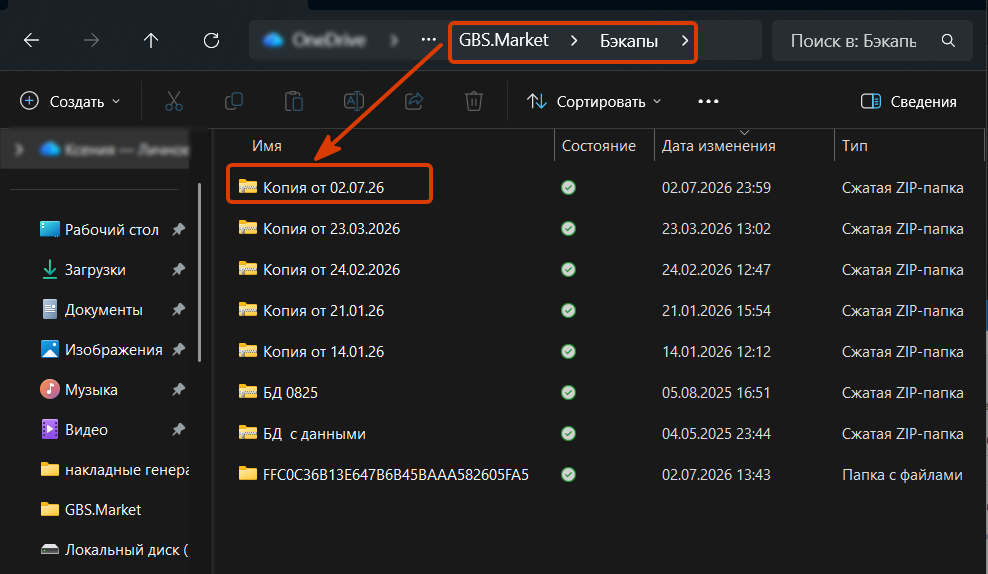The image size is (988, 574).
Task: Select the БД с данными archive
Action: pyautogui.click(x=314, y=433)
